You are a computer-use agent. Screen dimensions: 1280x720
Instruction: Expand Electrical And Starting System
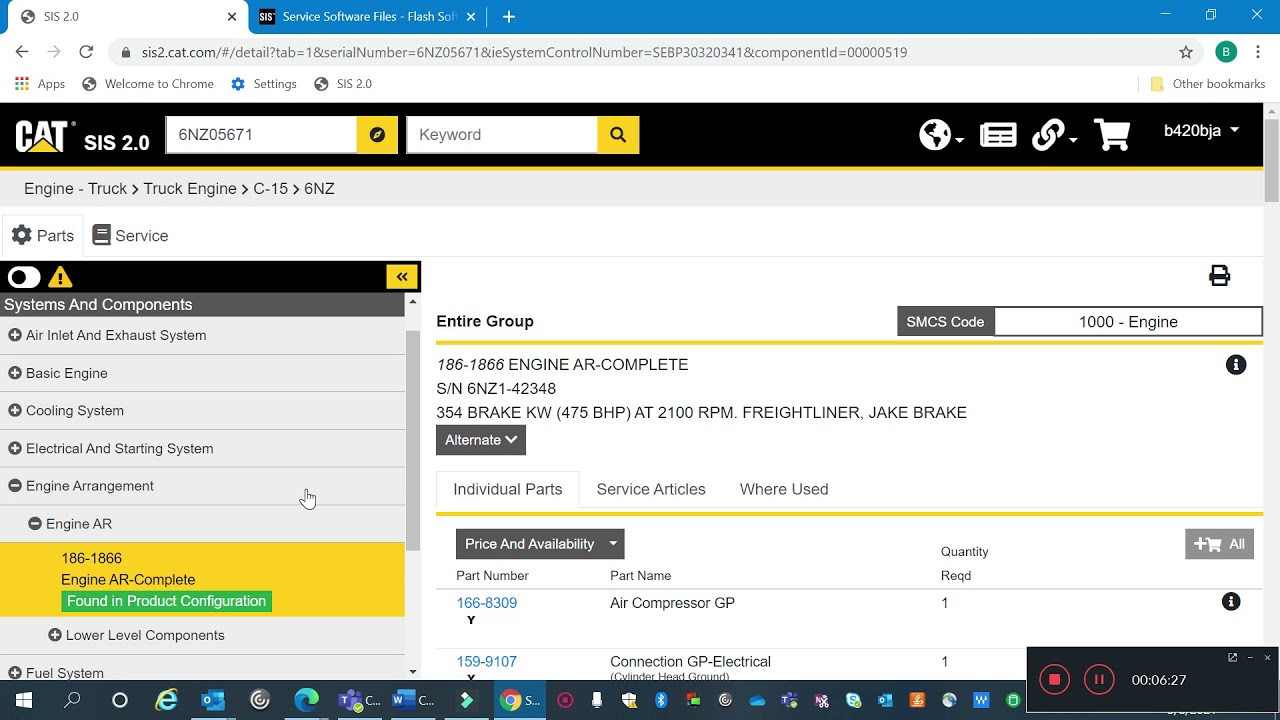(15, 448)
